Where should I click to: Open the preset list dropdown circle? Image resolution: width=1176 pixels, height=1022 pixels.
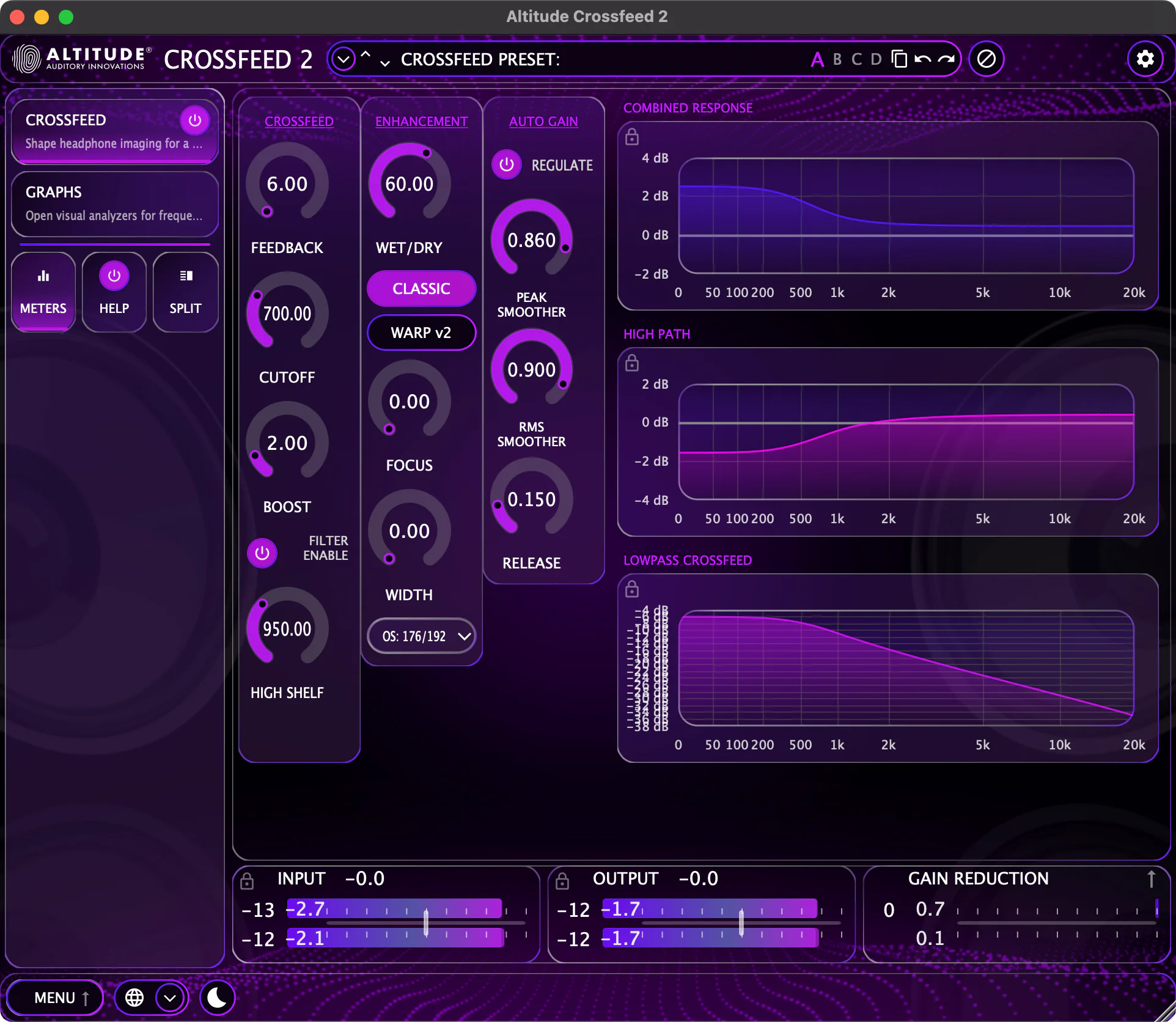click(344, 59)
